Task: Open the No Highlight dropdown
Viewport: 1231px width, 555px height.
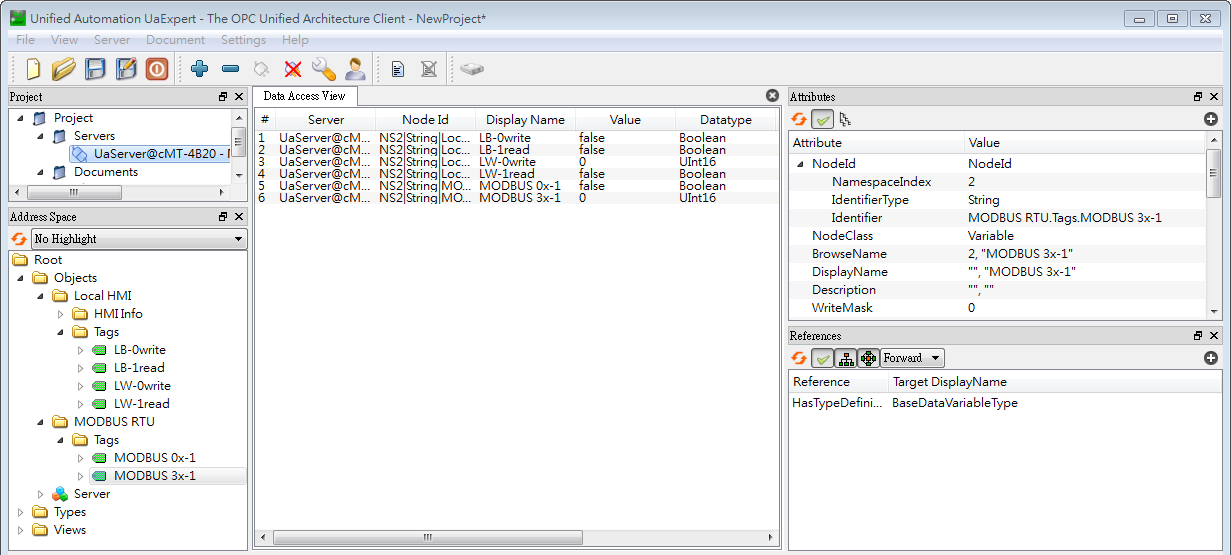Action: [139, 239]
